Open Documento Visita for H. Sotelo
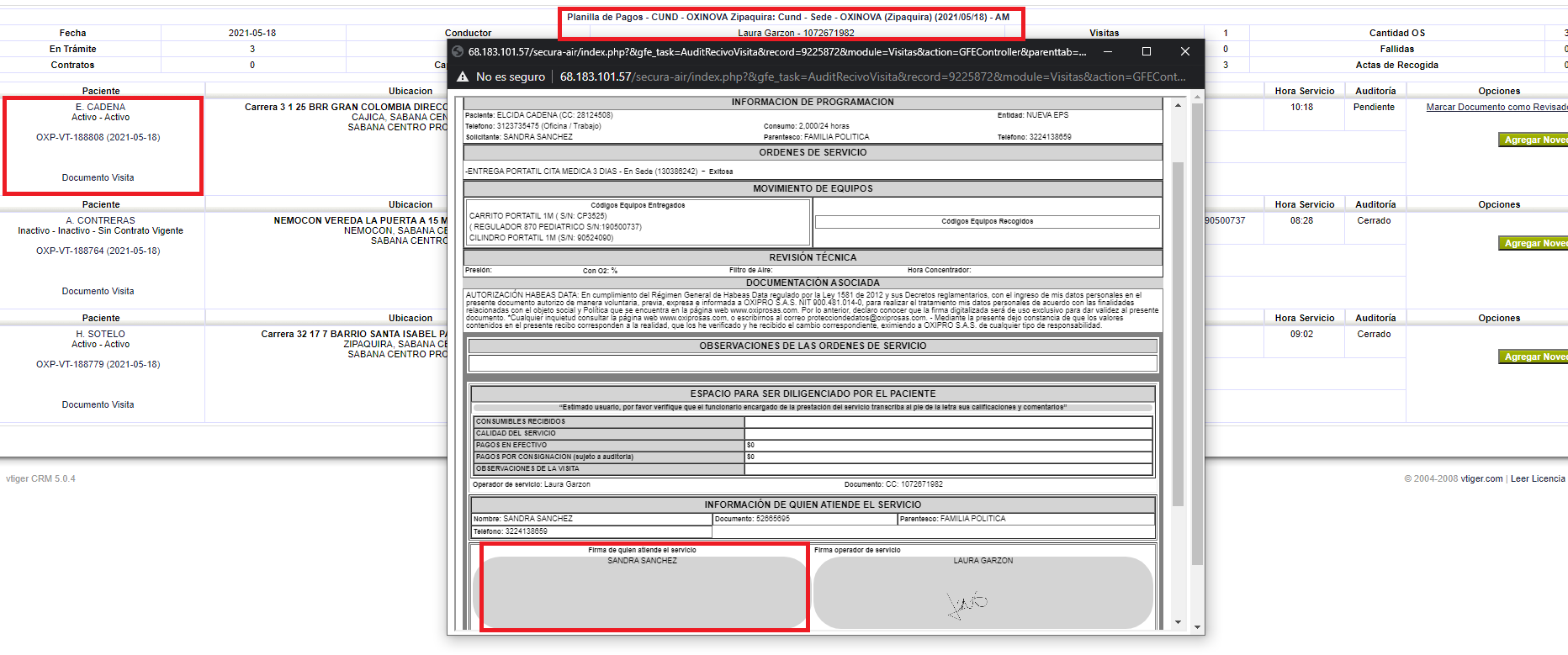Image resolution: width=1568 pixels, height=655 pixels. click(98, 404)
